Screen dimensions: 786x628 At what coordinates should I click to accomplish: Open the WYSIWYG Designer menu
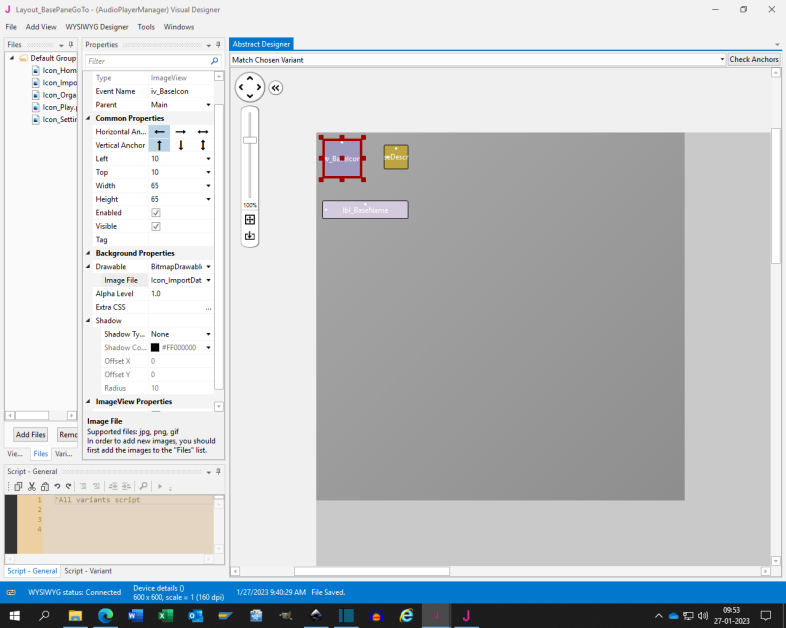[x=97, y=27]
